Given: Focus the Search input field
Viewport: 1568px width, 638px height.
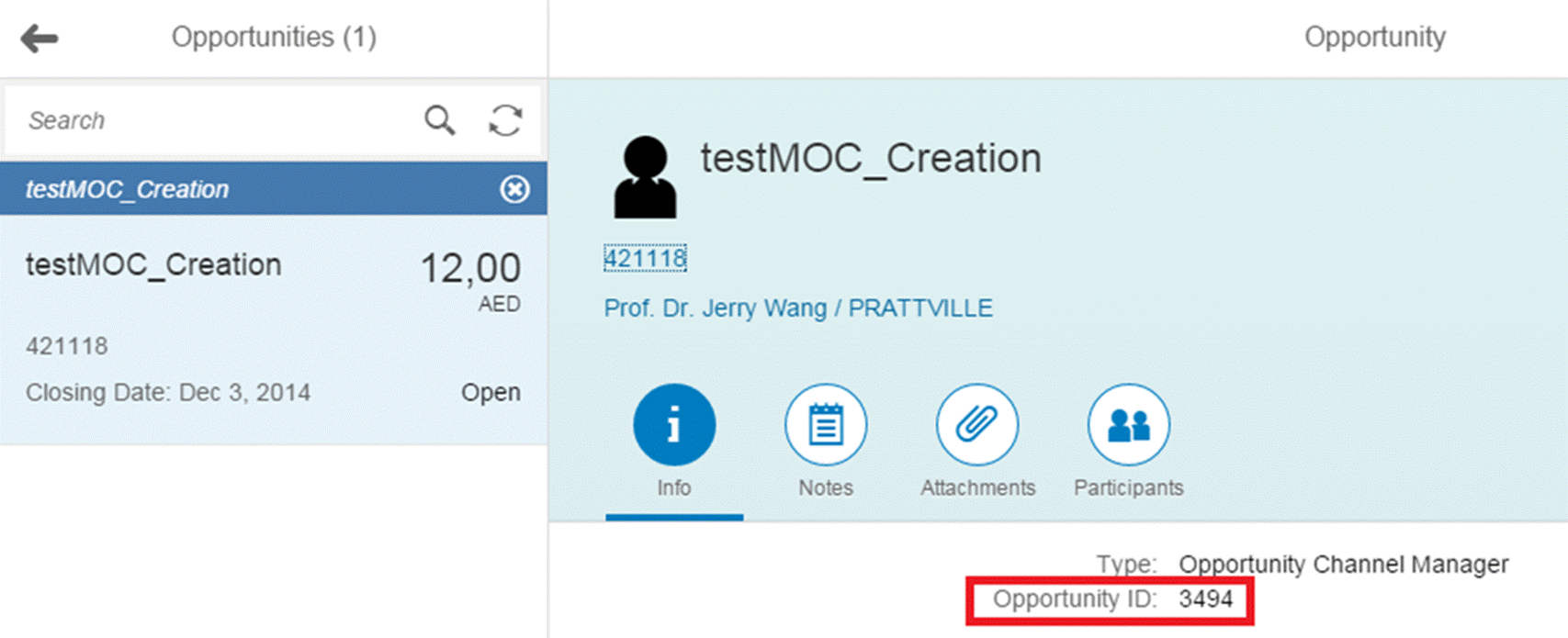Looking at the screenshot, I should pyautogui.click(x=211, y=120).
